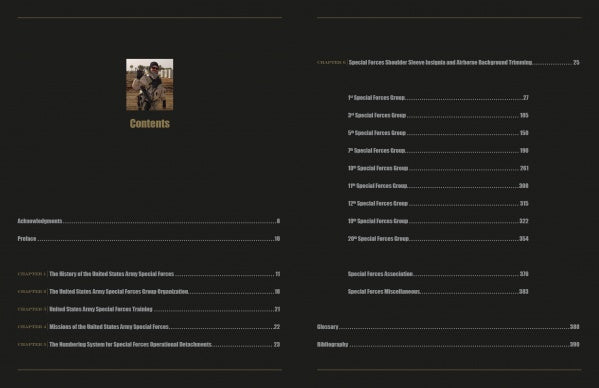Jump to 3rd Special Forces Group

(438, 115)
